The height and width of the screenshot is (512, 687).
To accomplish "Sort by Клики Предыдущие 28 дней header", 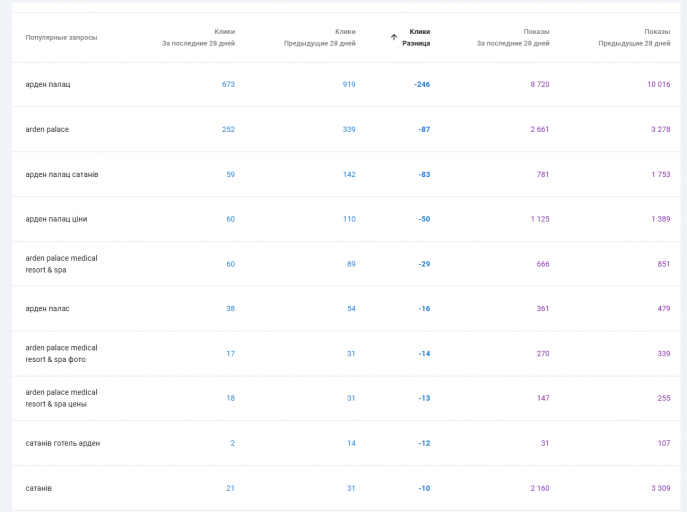I will [320, 37].
